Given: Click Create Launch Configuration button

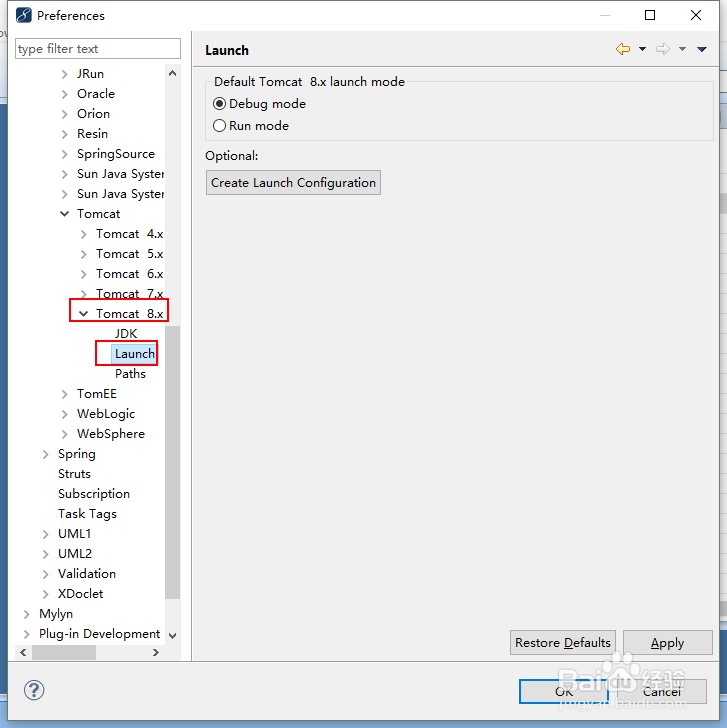Looking at the screenshot, I should (x=293, y=182).
